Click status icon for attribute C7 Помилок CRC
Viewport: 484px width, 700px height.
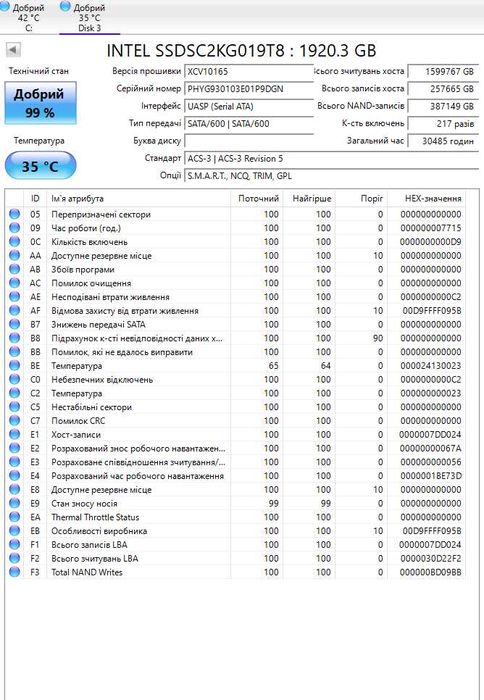pyautogui.click(x=15, y=421)
